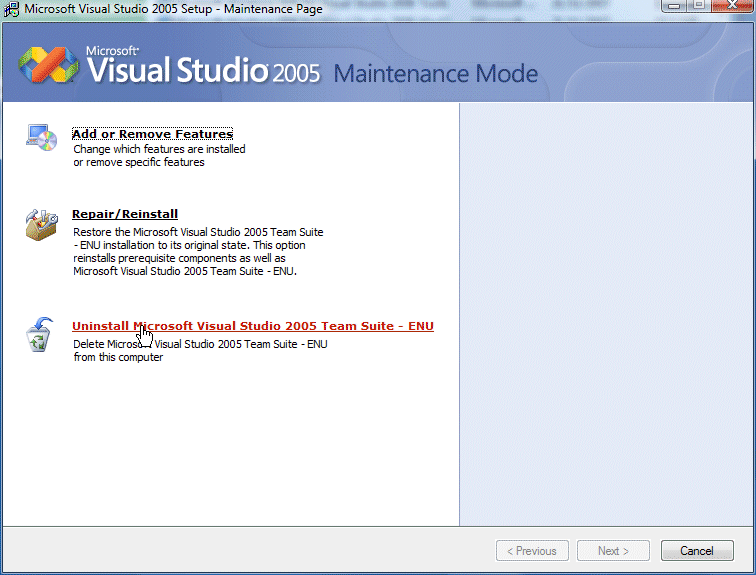The width and height of the screenshot is (756, 575).
Task: Maximize the Setup window
Action: coord(699,6)
